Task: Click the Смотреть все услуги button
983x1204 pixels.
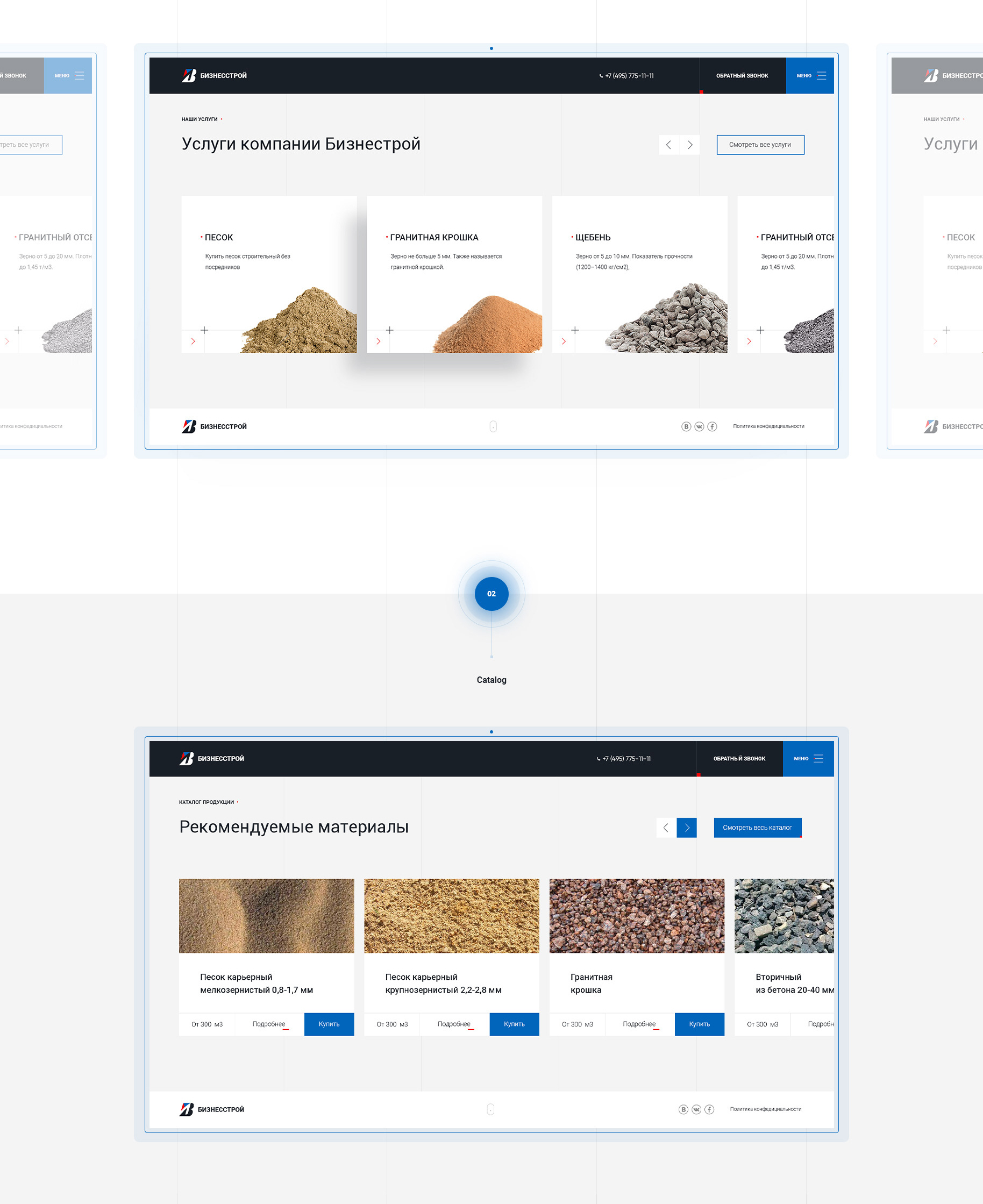Action: 760,145
